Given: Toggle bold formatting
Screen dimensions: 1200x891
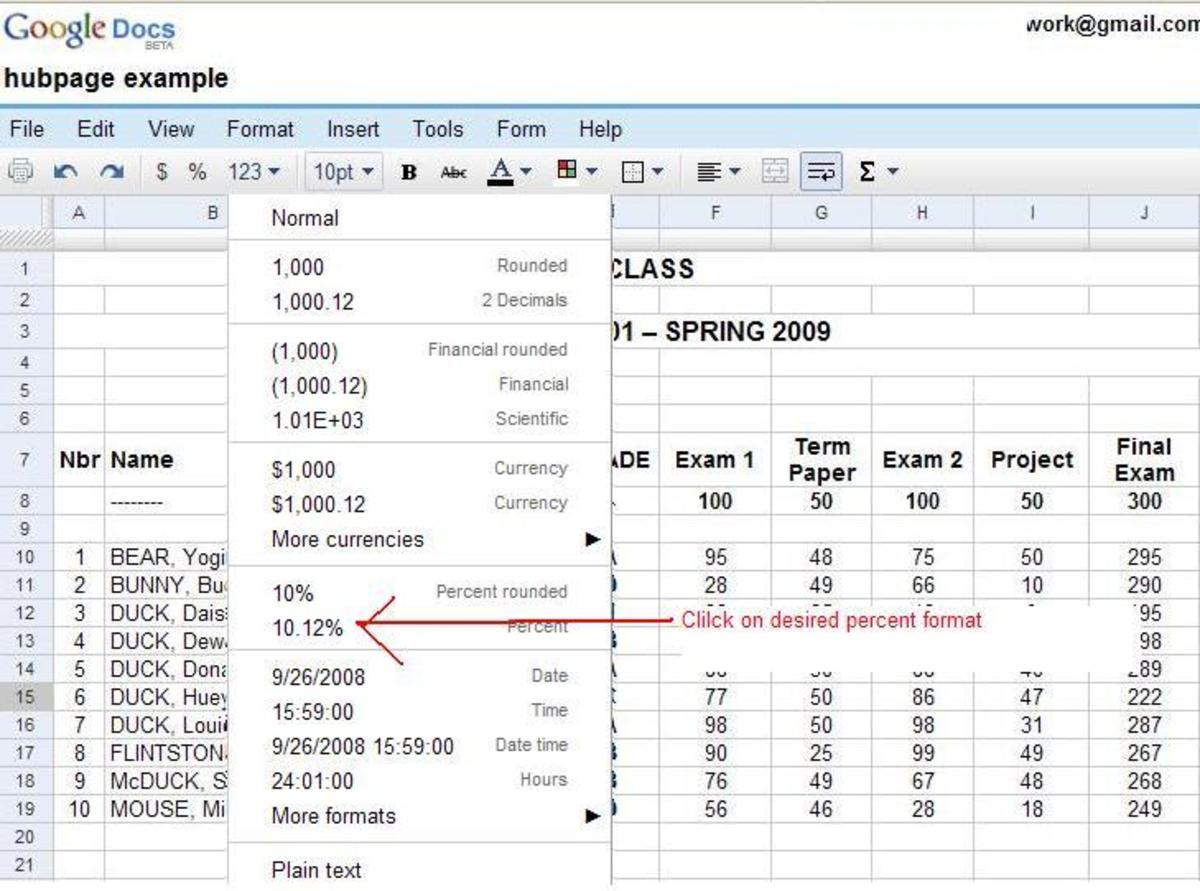Looking at the screenshot, I should [x=409, y=170].
